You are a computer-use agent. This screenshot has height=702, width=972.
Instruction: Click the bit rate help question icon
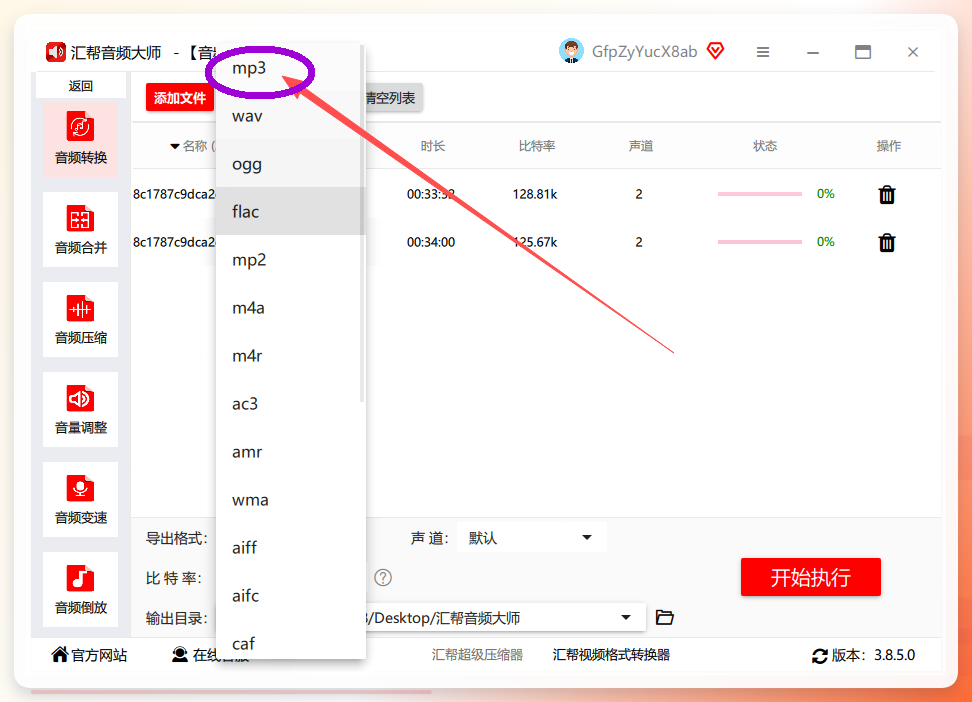pyautogui.click(x=383, y=578)
